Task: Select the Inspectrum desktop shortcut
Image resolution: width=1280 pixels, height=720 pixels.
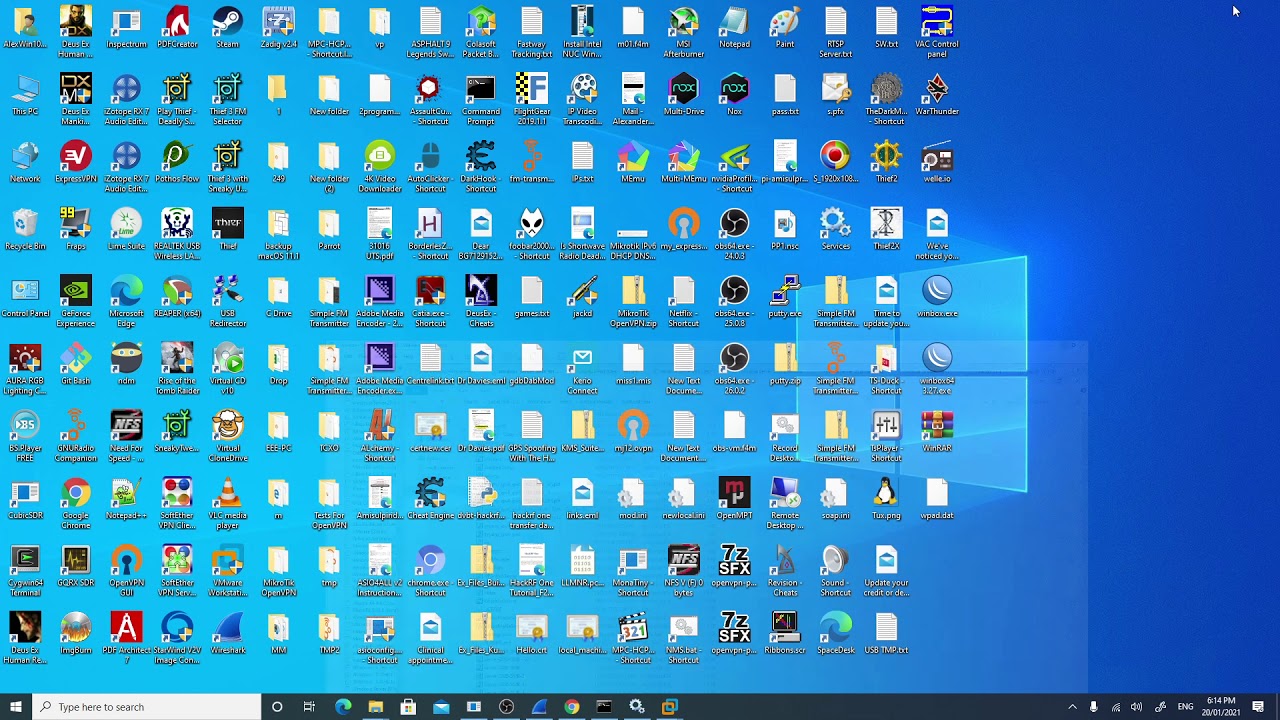Action: [126, 28]
